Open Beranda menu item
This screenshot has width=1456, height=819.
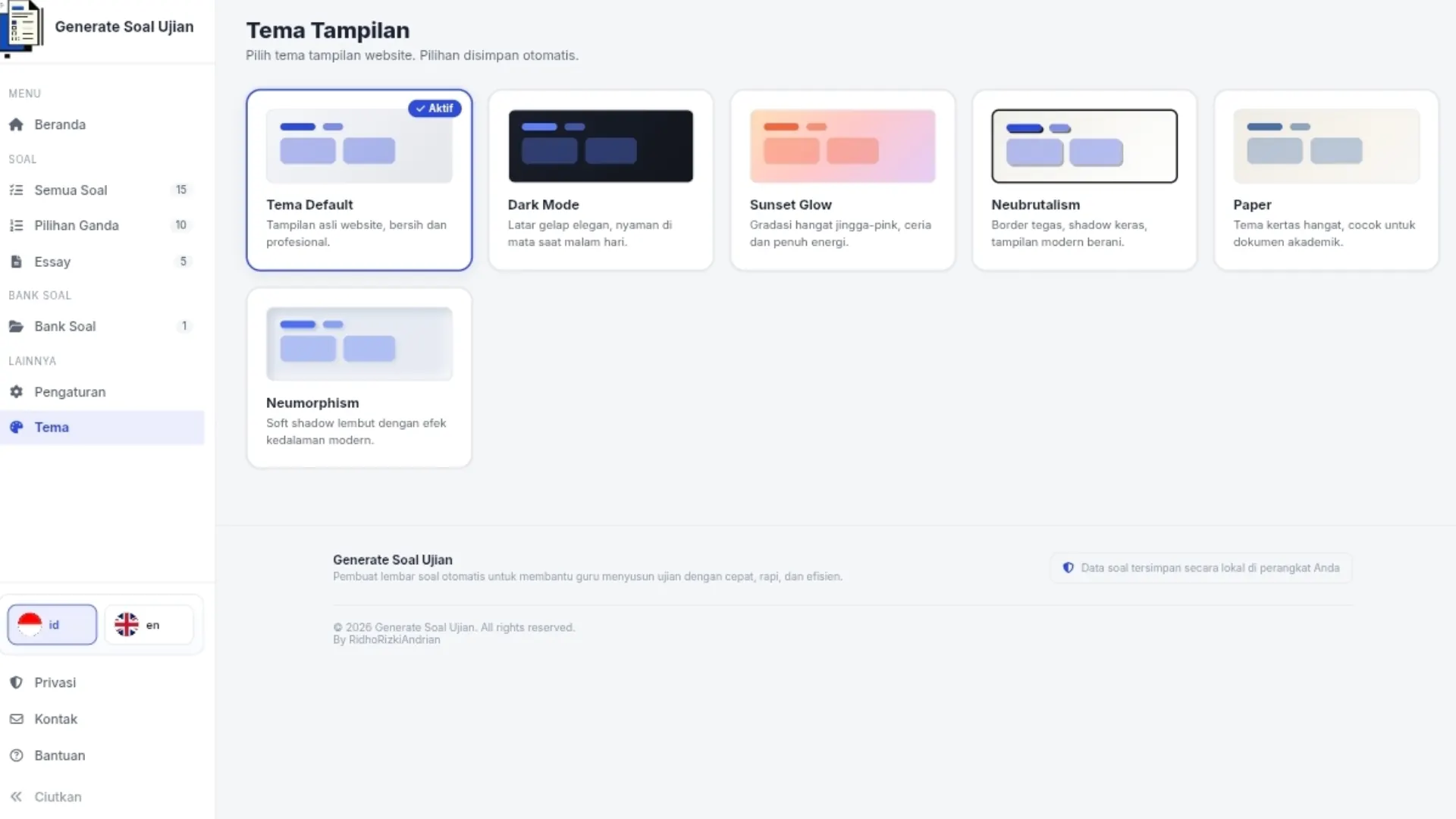coord(102,124)
